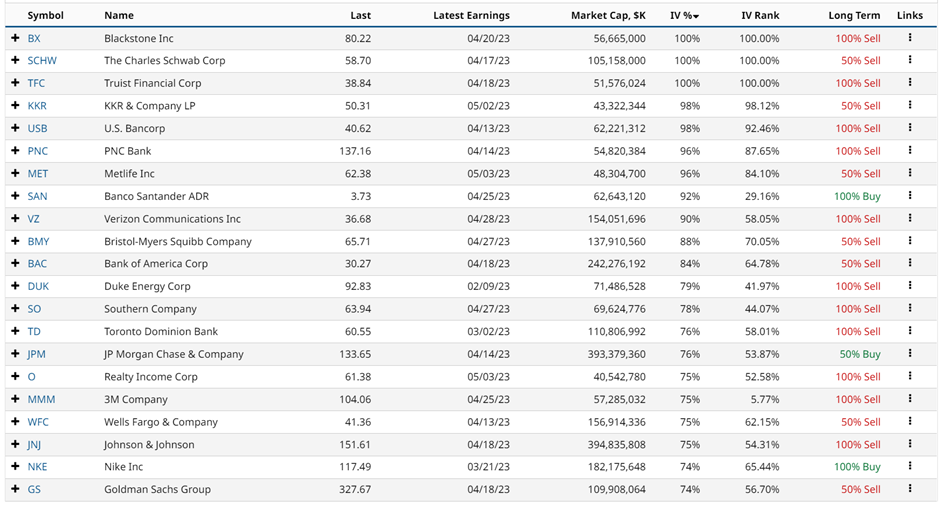This screenshot has height=508, width=940.
Task: Click three-dot menu in Nike Inc row
Action: point(910,467)
